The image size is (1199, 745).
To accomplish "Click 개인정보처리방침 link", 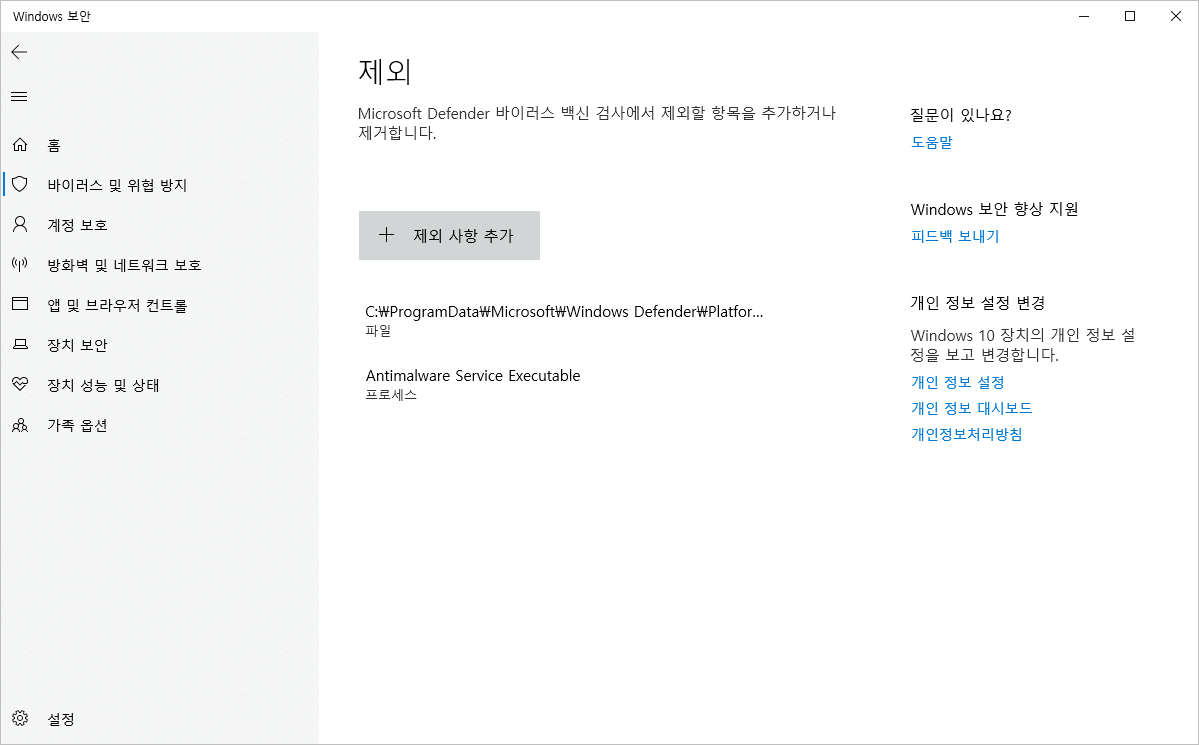I will click(x=967, y=434).
